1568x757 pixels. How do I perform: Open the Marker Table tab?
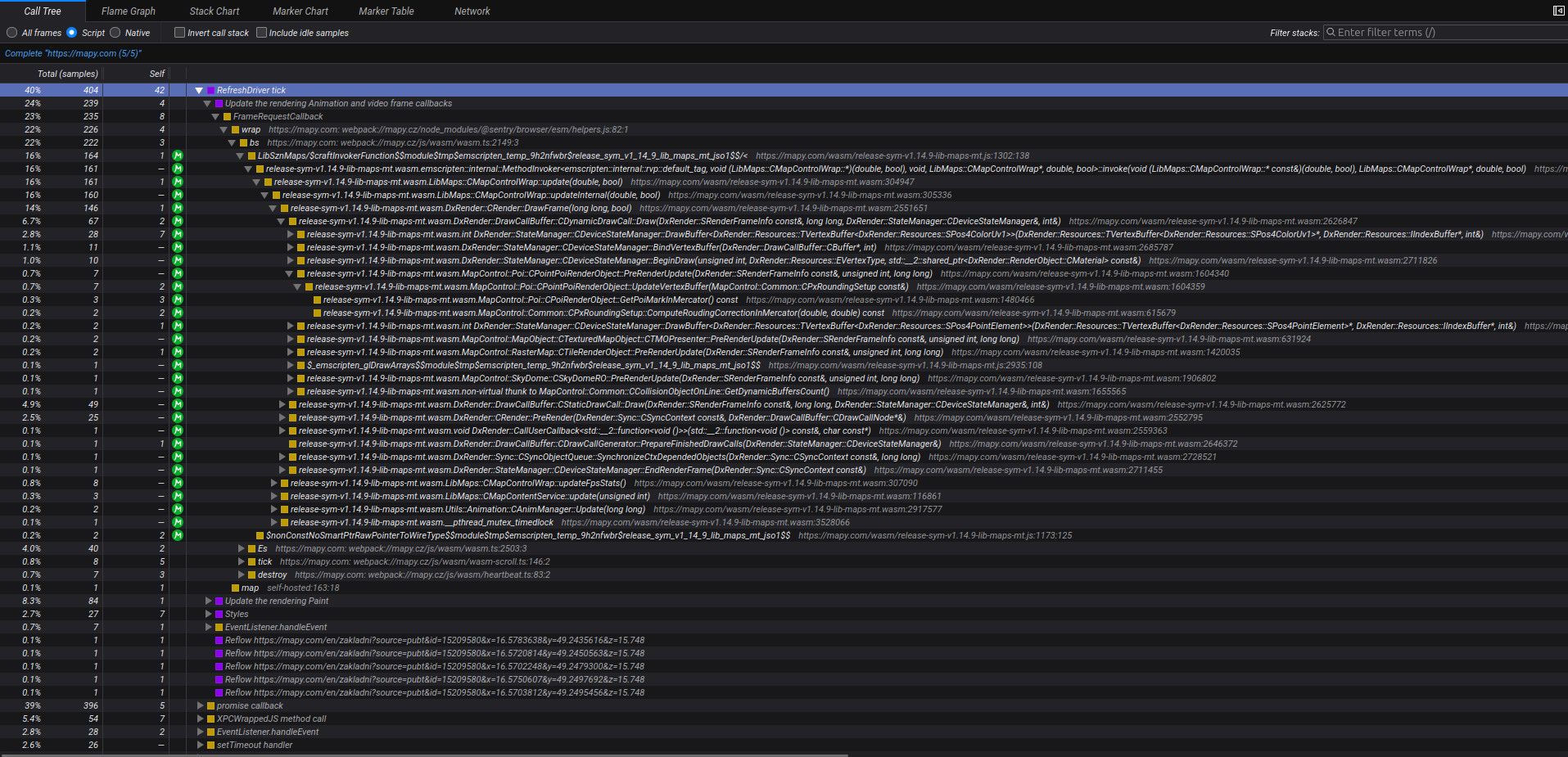click(386, 11)
